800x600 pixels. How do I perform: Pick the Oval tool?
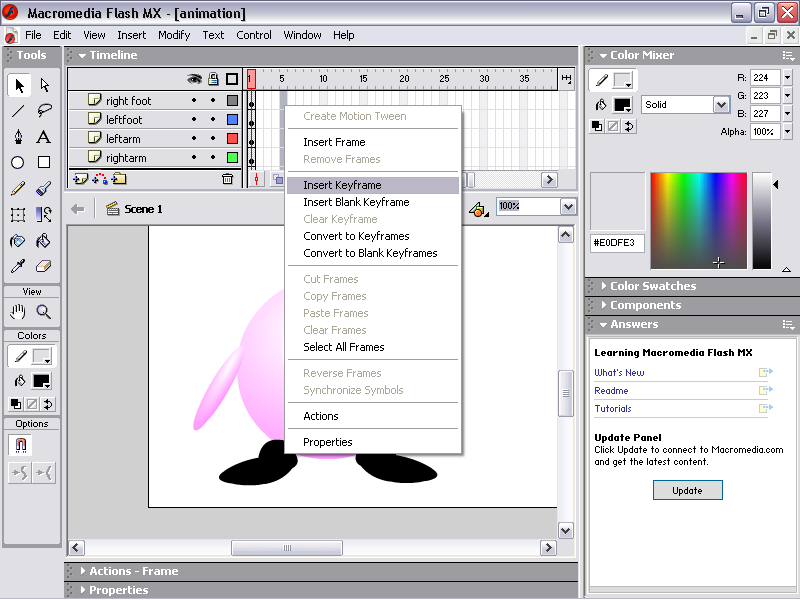pyautogui.click(x=18, y=162)
